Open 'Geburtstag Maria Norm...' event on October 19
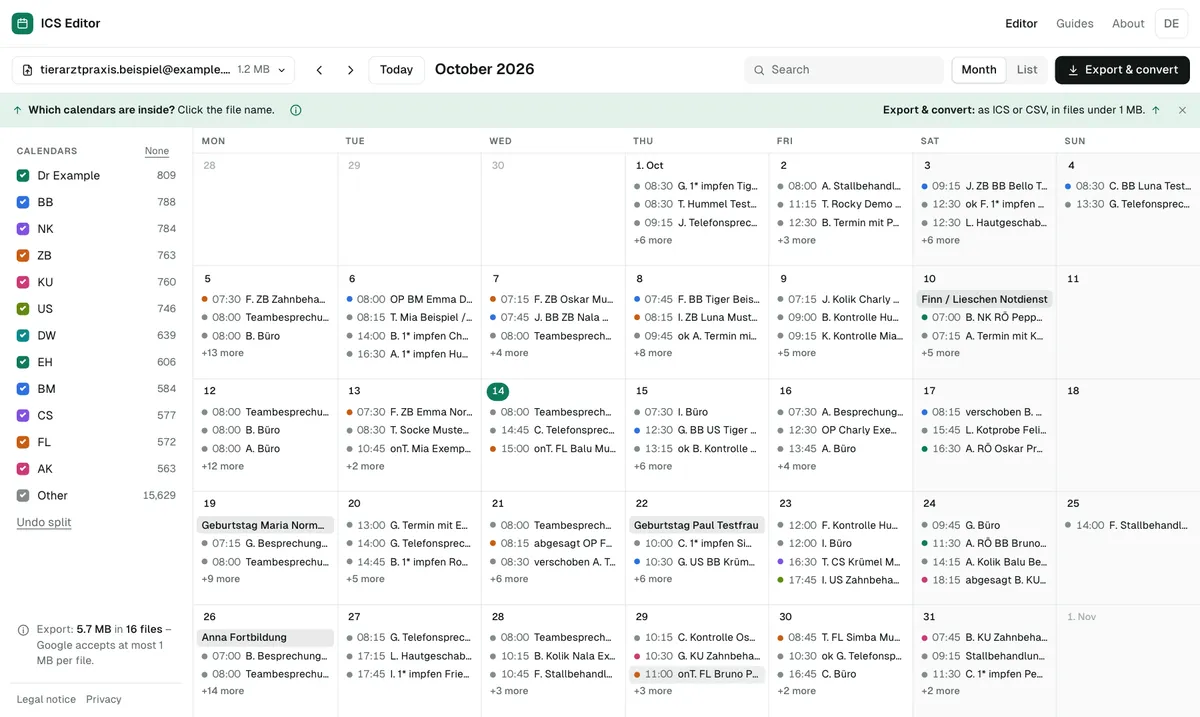This screenshot has width=1200, height=717. [x=265, y=525]
